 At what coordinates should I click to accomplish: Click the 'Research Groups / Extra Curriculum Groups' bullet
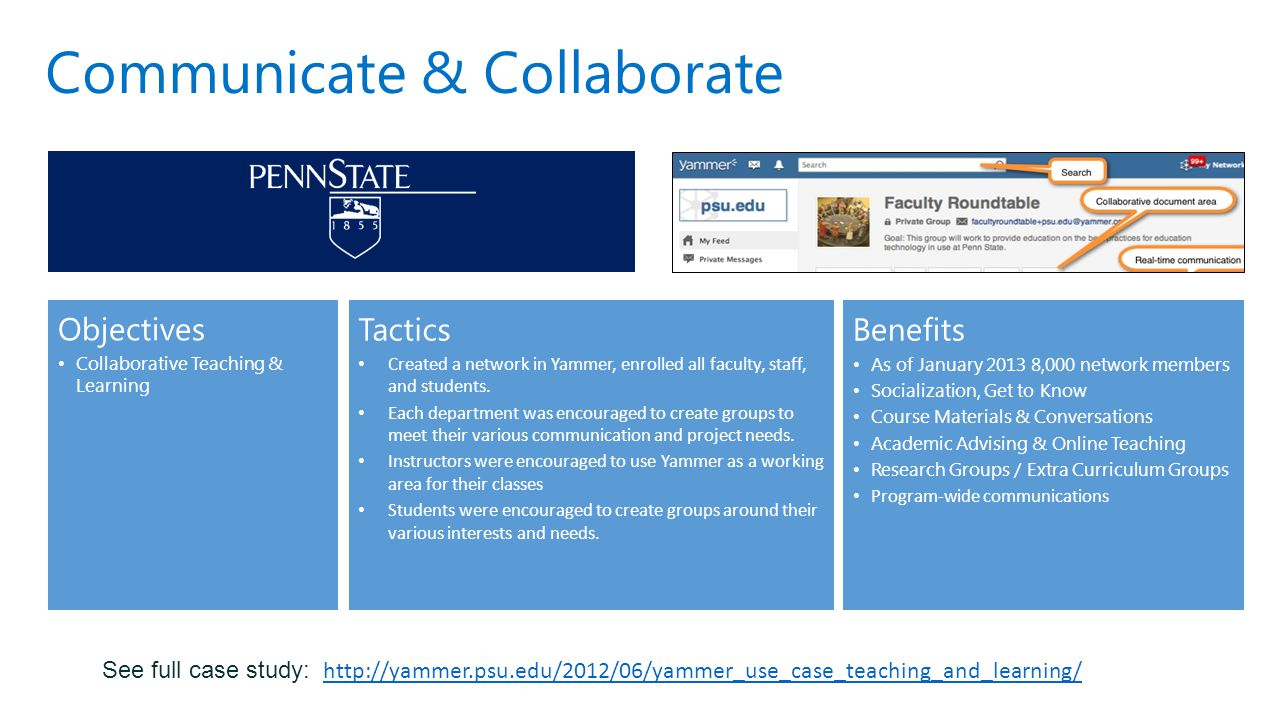[x=1049, y=470]
